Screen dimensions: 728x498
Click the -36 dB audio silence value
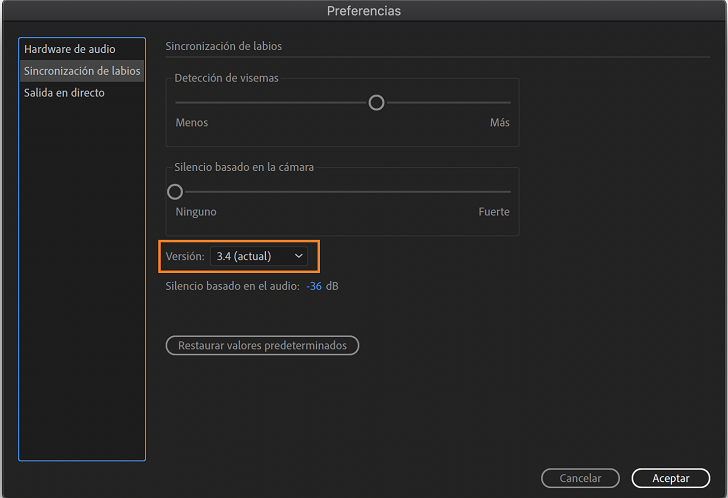[314, 286]
